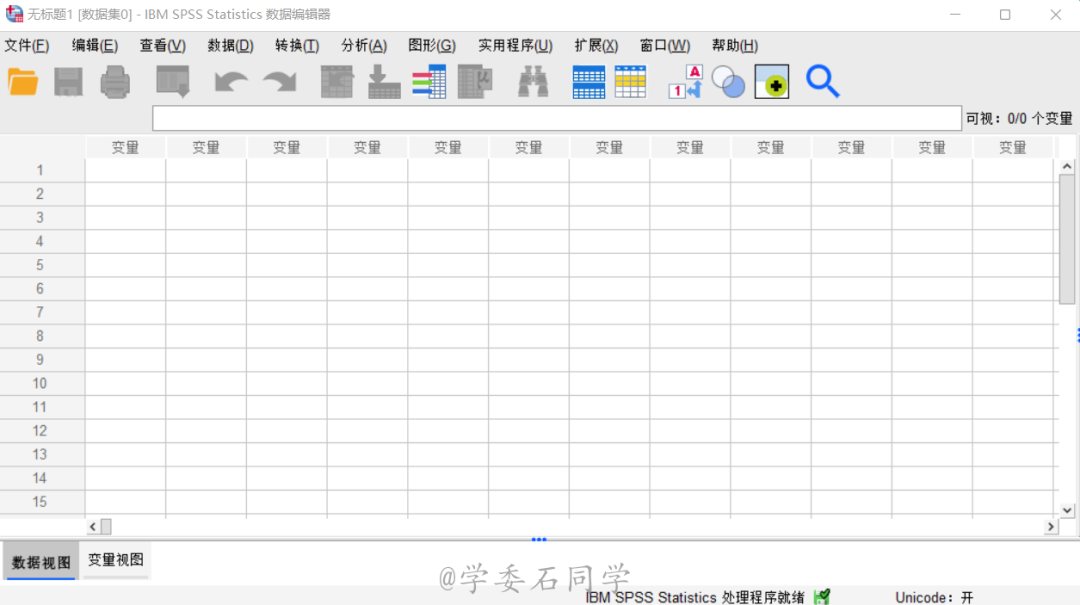Screen dimensions: 1080x605
Task: Expand the 数据(D) menu
Action: point(230,45)
